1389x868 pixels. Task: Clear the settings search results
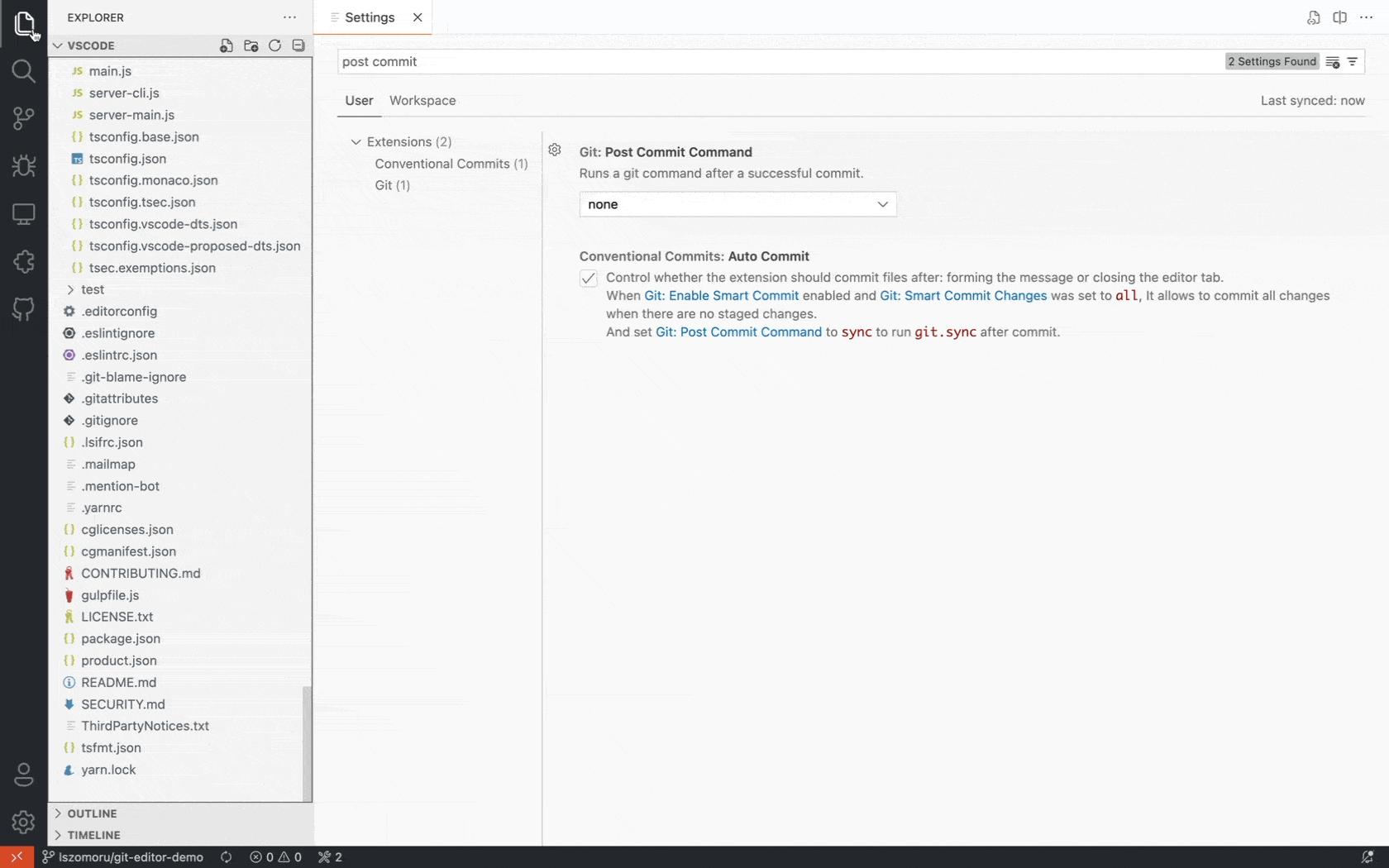pyautogui.click(x=1333, y=61)
